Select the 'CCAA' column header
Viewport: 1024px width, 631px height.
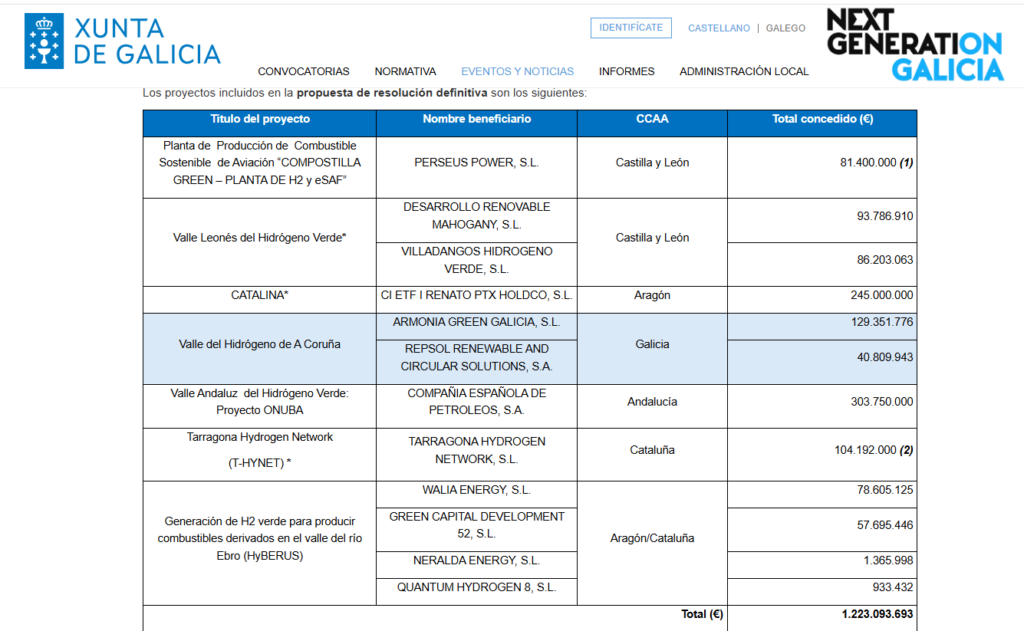coord(652,123)
